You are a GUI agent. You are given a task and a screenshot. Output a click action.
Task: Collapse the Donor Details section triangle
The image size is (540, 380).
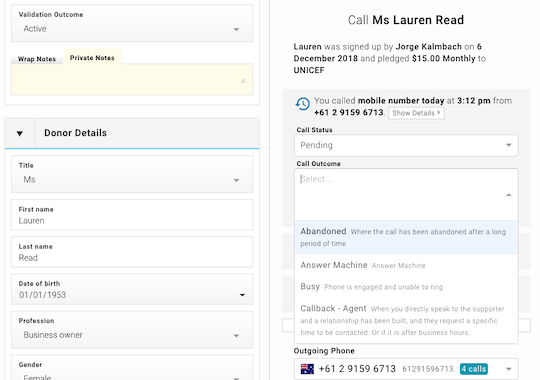coord(20,133)
